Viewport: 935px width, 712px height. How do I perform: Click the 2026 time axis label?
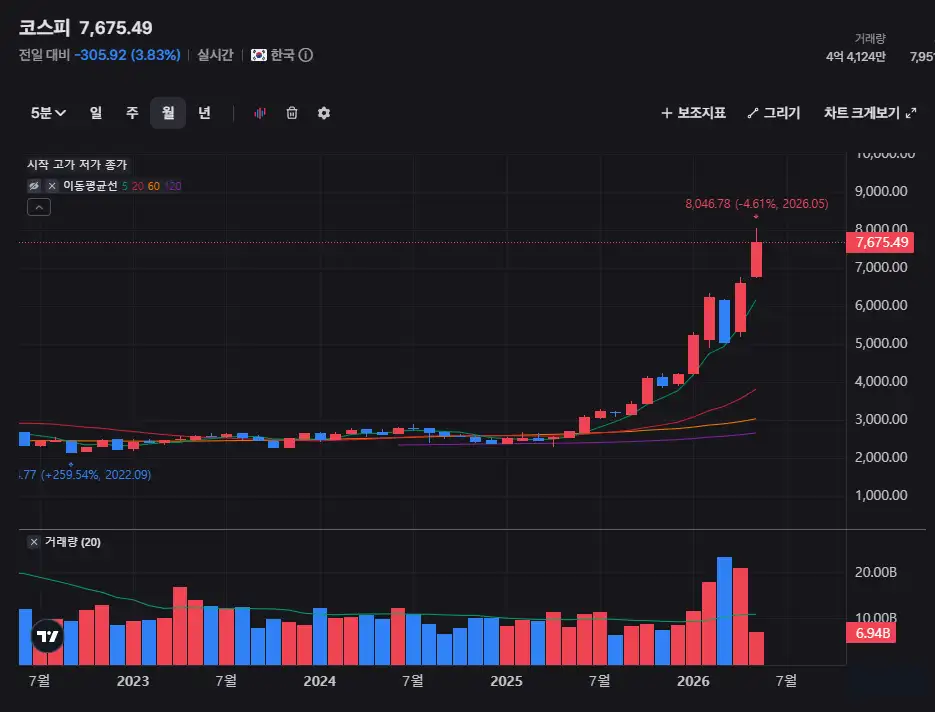(693, 681)
